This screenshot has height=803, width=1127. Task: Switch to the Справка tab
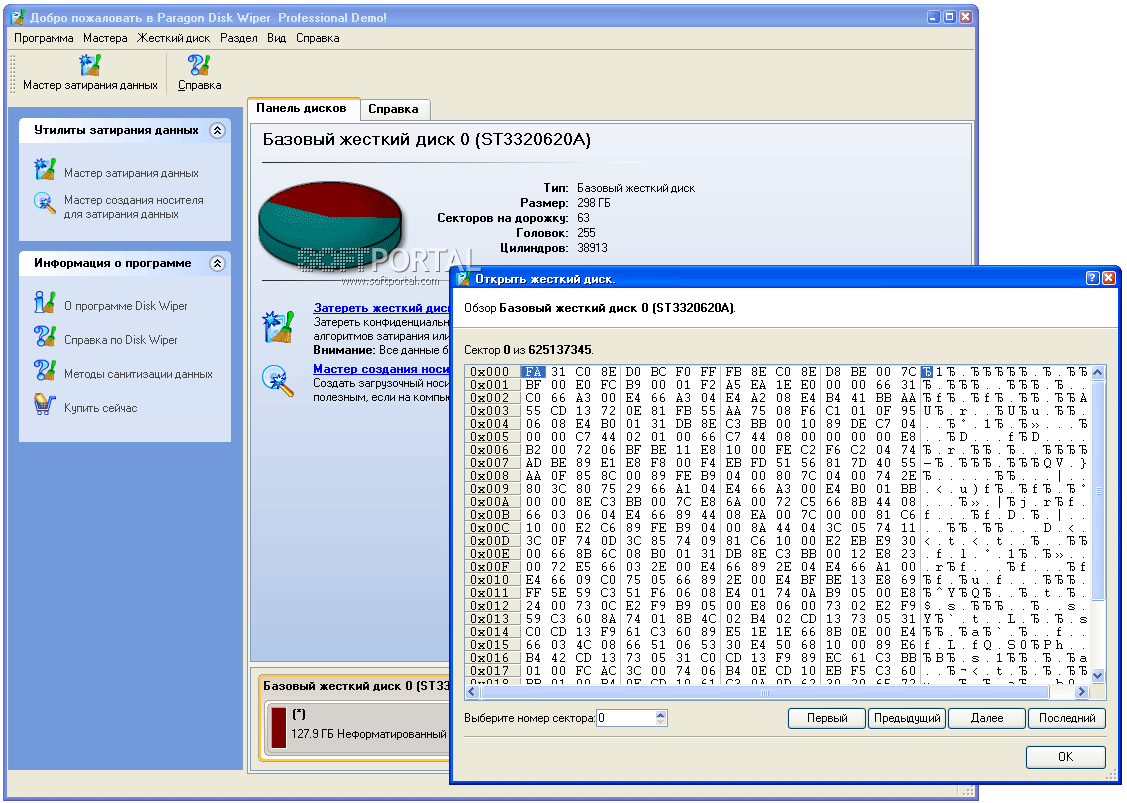click(393, 109)
